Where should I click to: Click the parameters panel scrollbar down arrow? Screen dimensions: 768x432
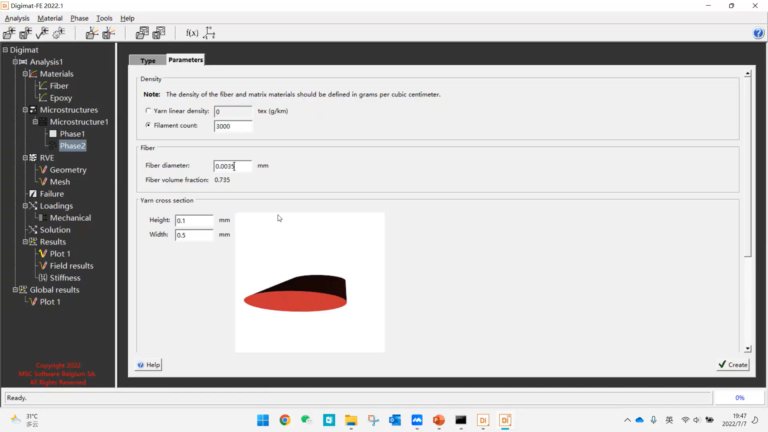pyautogui.click(x=747, y=349)
